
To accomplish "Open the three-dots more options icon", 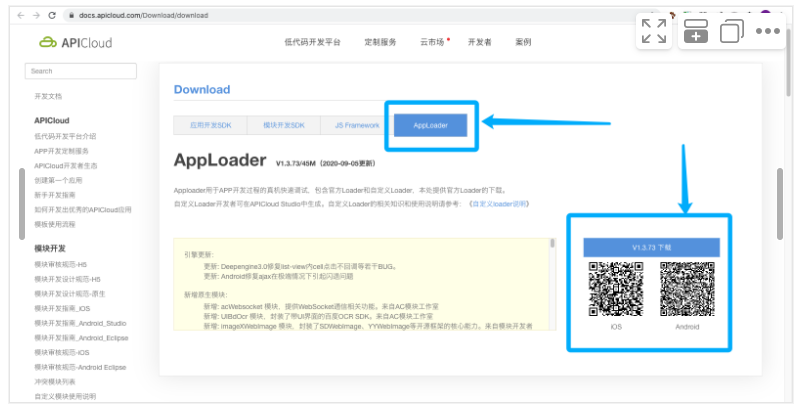I will point(768,31).
